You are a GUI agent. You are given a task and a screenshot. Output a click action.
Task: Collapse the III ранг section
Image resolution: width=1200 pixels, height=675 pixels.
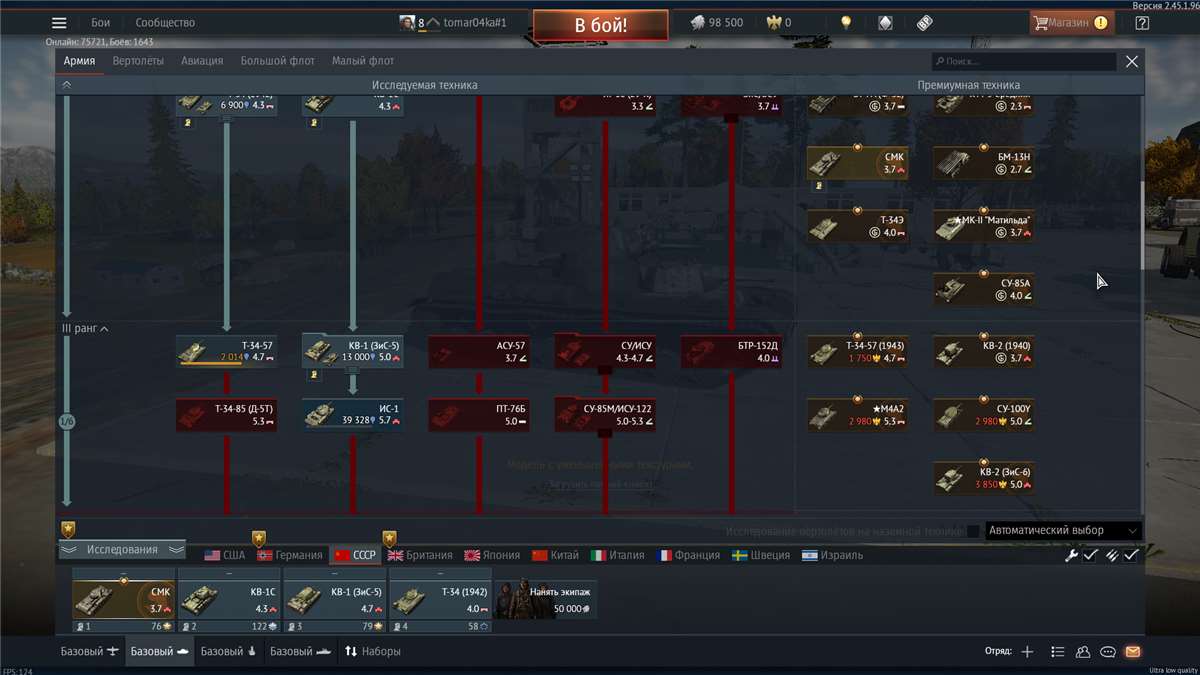[x=84, y=328]
